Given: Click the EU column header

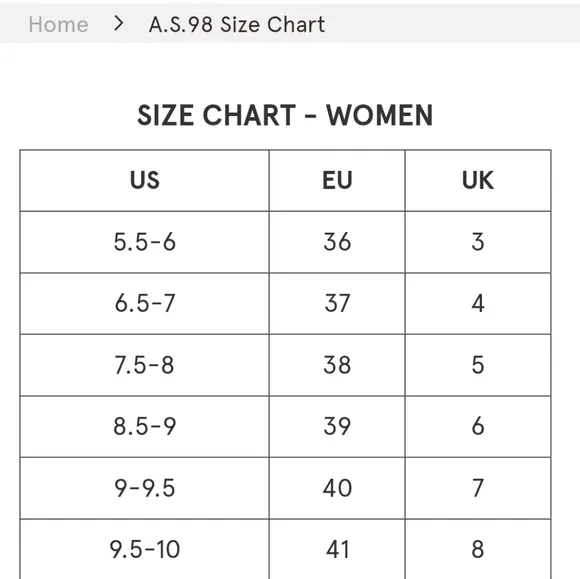Looking at the screenshot, I should [337, 181].
